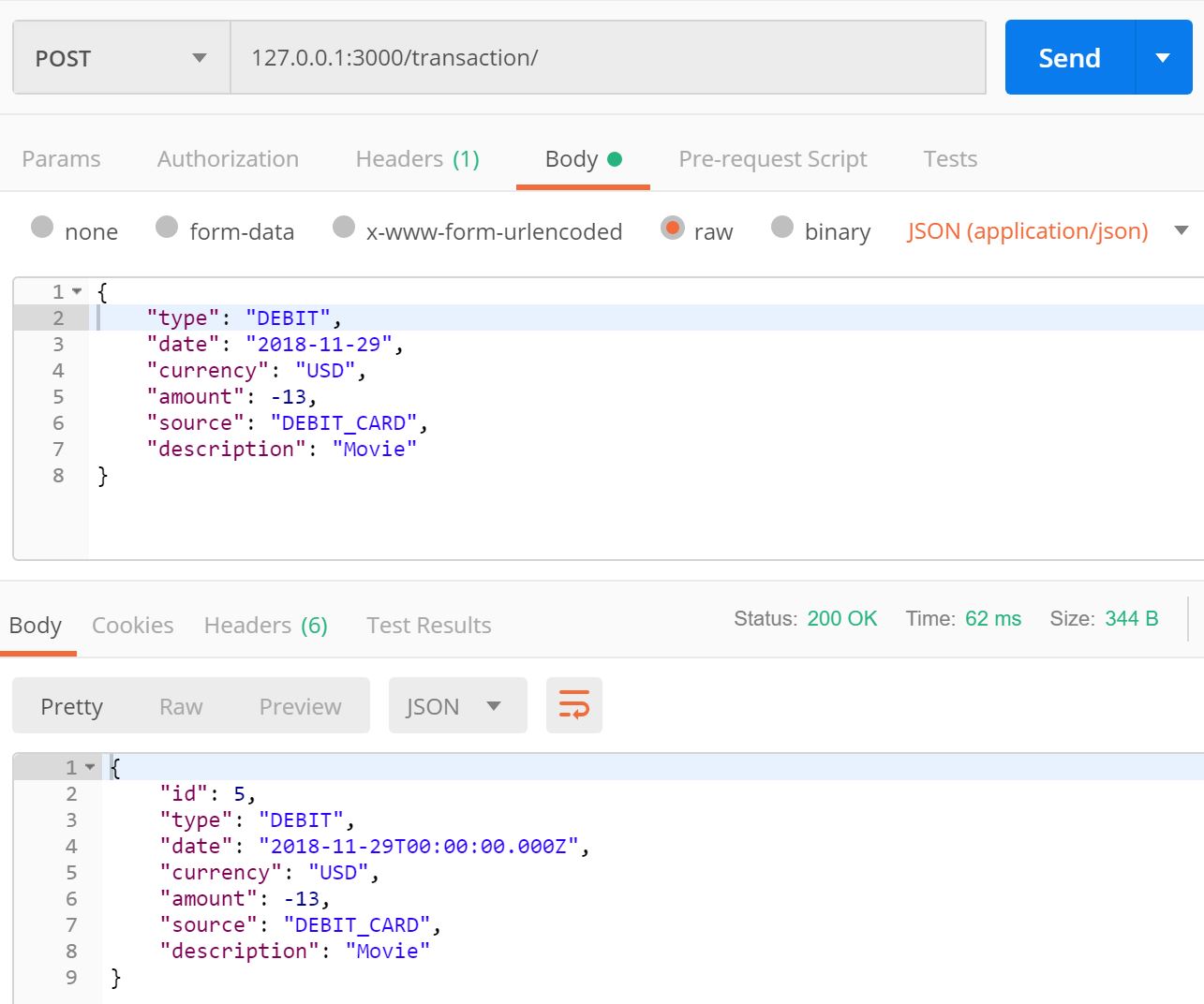Image resolution: width=1204 pixels, height=1004 pixels.
Task: Click the "currency": "USD" line in request
Action: pyautogui.click(x=257, y=370)
